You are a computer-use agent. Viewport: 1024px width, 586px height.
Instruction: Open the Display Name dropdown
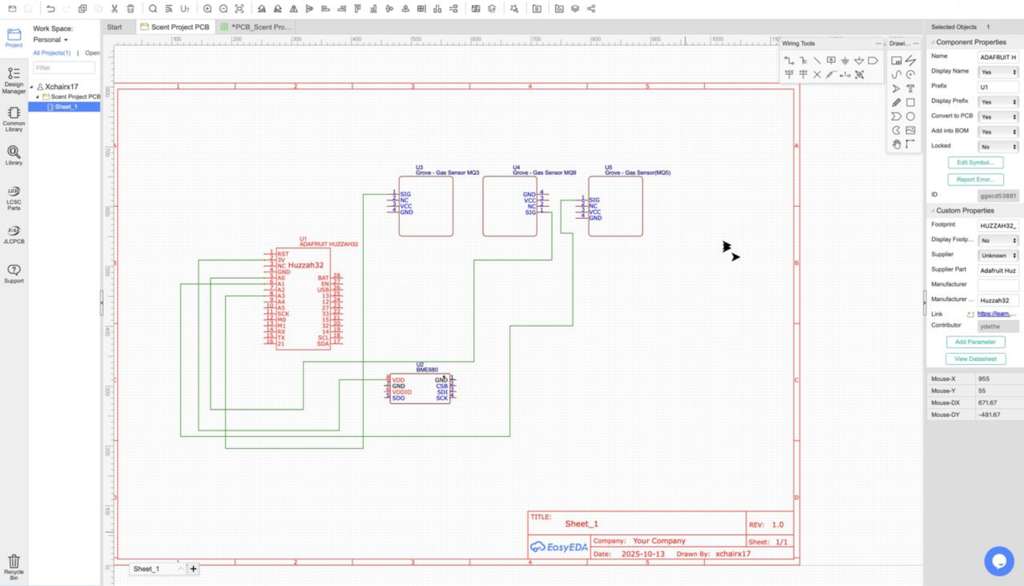pos(998,72)
